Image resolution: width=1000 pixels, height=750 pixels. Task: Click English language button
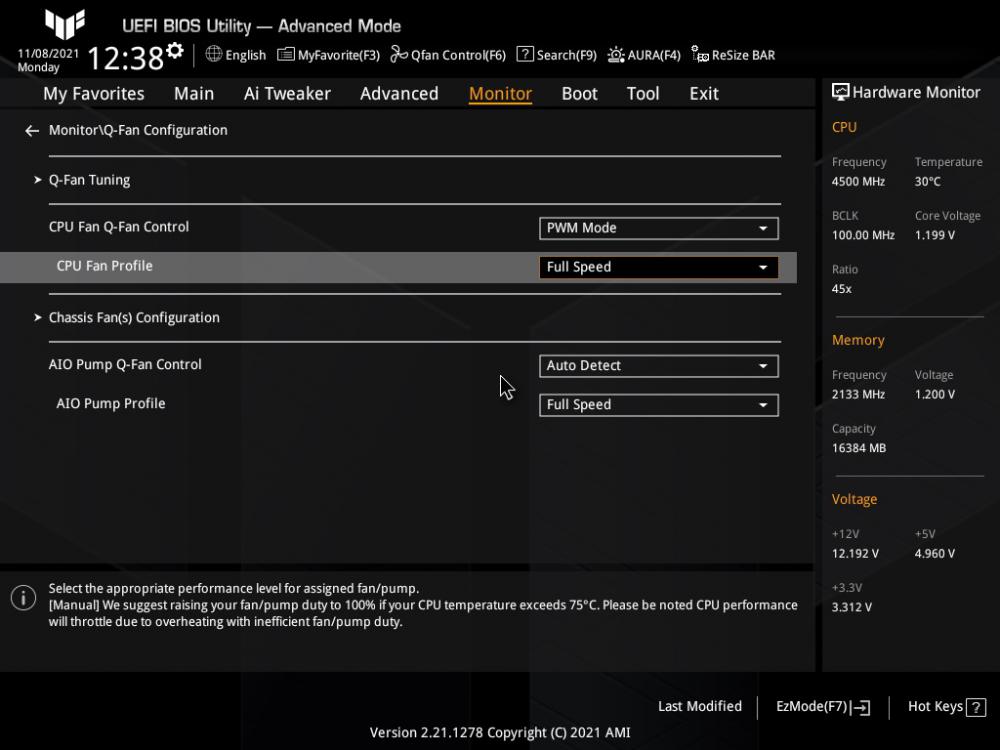pyautogui.click(x=236, y=55)
